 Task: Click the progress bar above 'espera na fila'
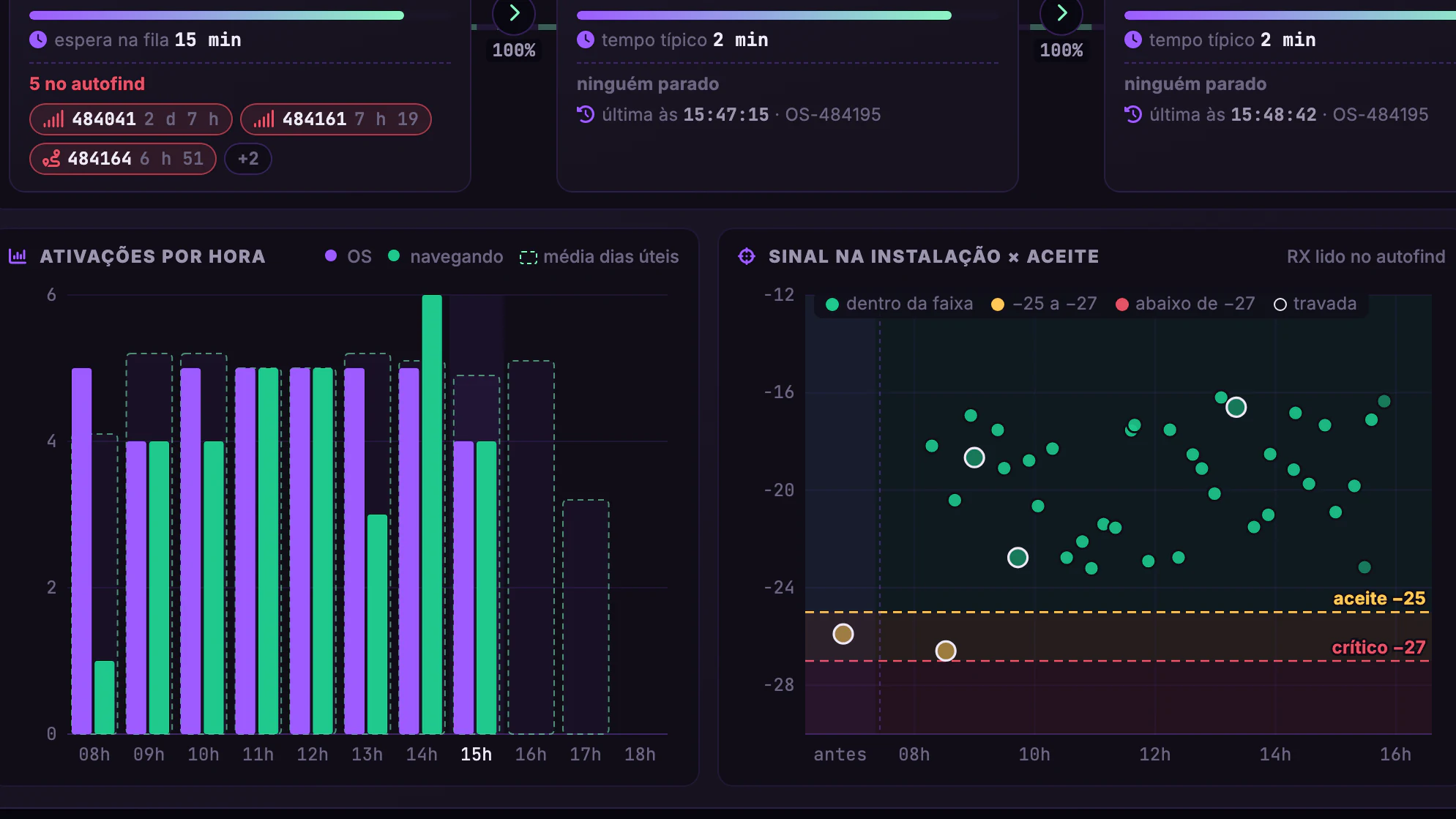(x=217, y=15)
